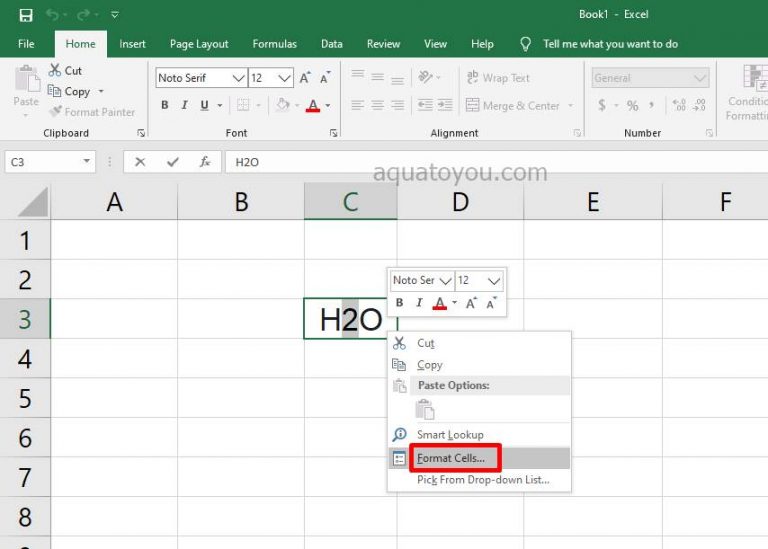The height and width of the screenshot is (549, 768).
Task: Toggle Italic in the ribbon Font group
Action: pos(185,105)
